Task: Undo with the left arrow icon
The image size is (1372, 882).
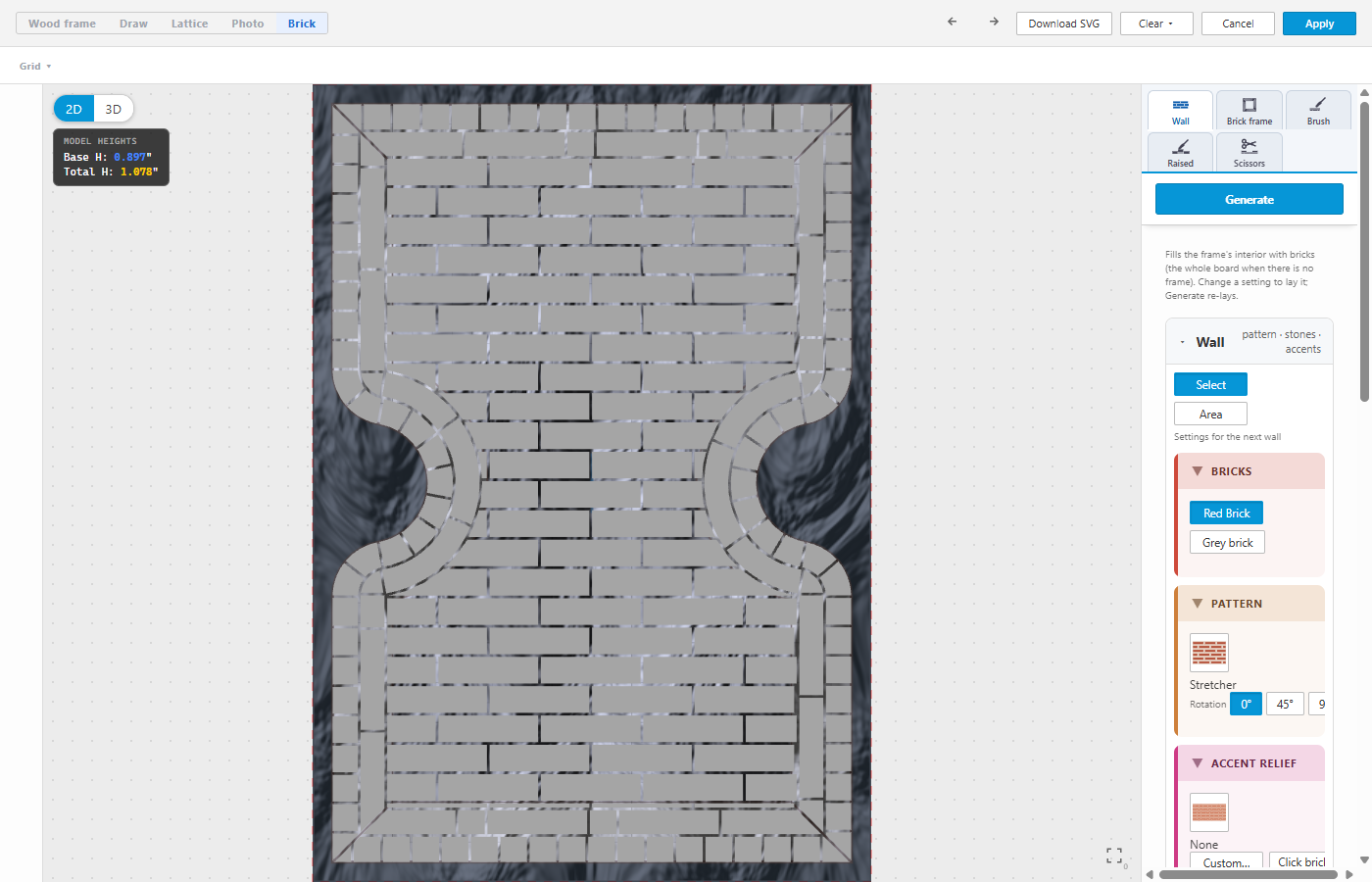Action: point(952,22)
